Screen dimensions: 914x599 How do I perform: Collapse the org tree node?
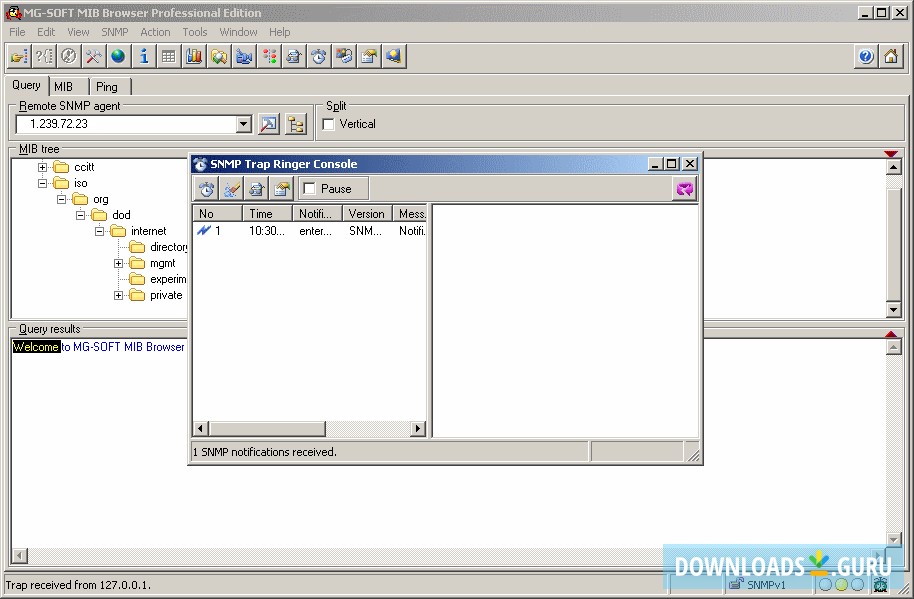tap(61, 199)
